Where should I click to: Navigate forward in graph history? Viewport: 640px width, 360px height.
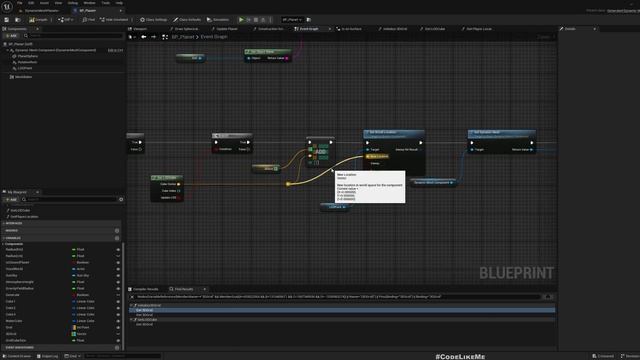pos(153,37)
